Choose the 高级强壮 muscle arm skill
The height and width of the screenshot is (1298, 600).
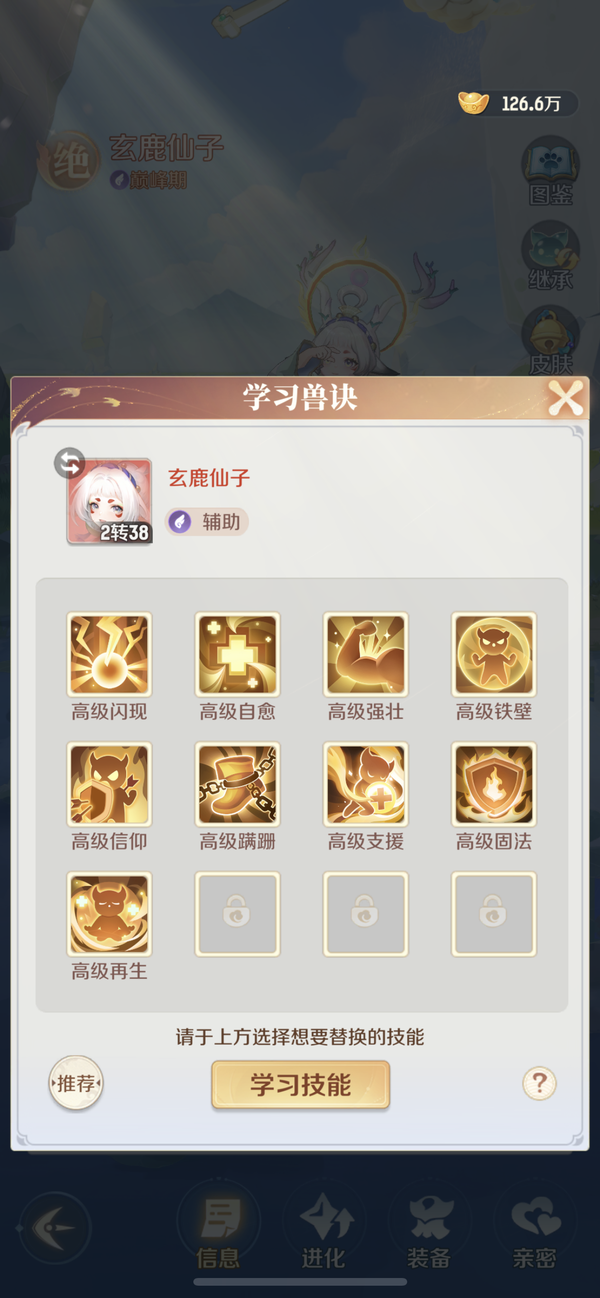tap(366, 655)
